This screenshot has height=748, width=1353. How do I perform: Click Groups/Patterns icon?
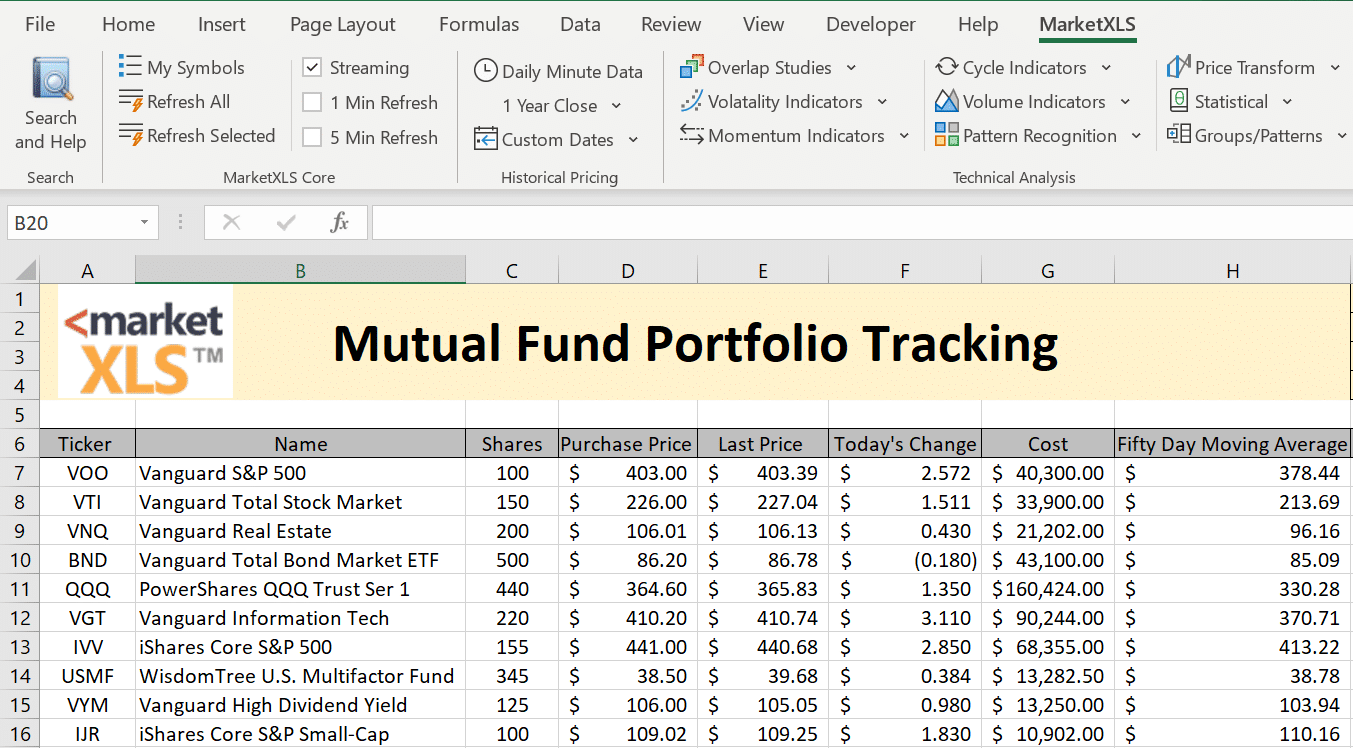[1179, 134]
